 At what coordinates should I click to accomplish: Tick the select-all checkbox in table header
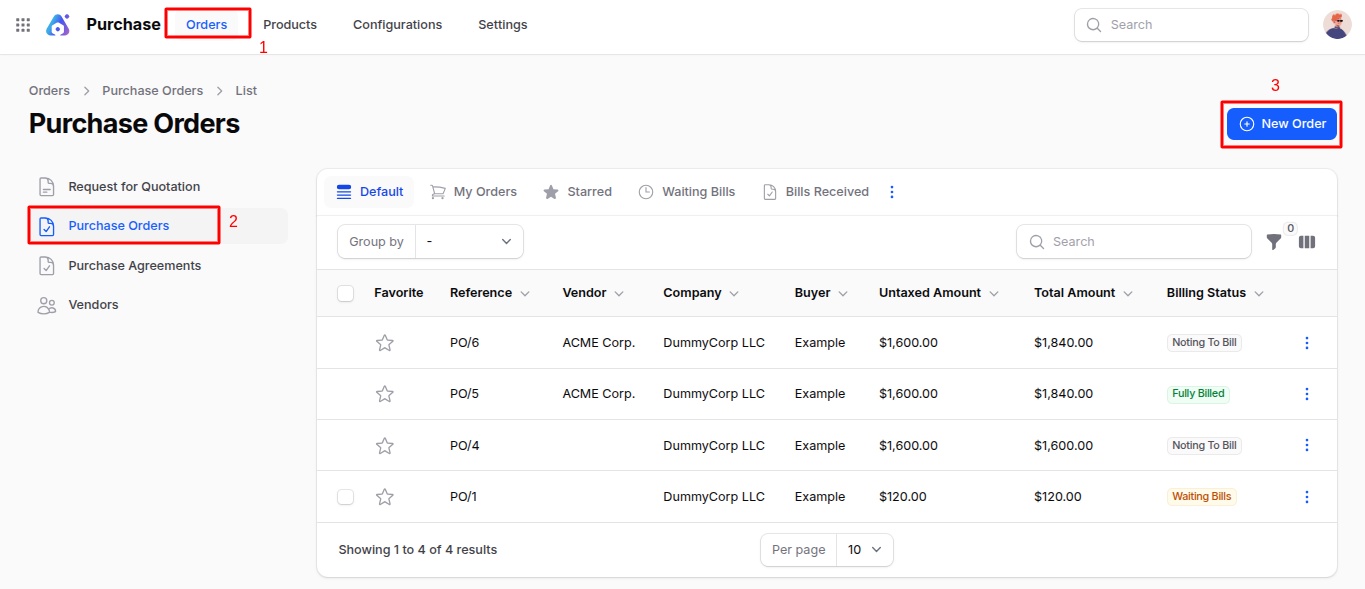tap(346, 293)
